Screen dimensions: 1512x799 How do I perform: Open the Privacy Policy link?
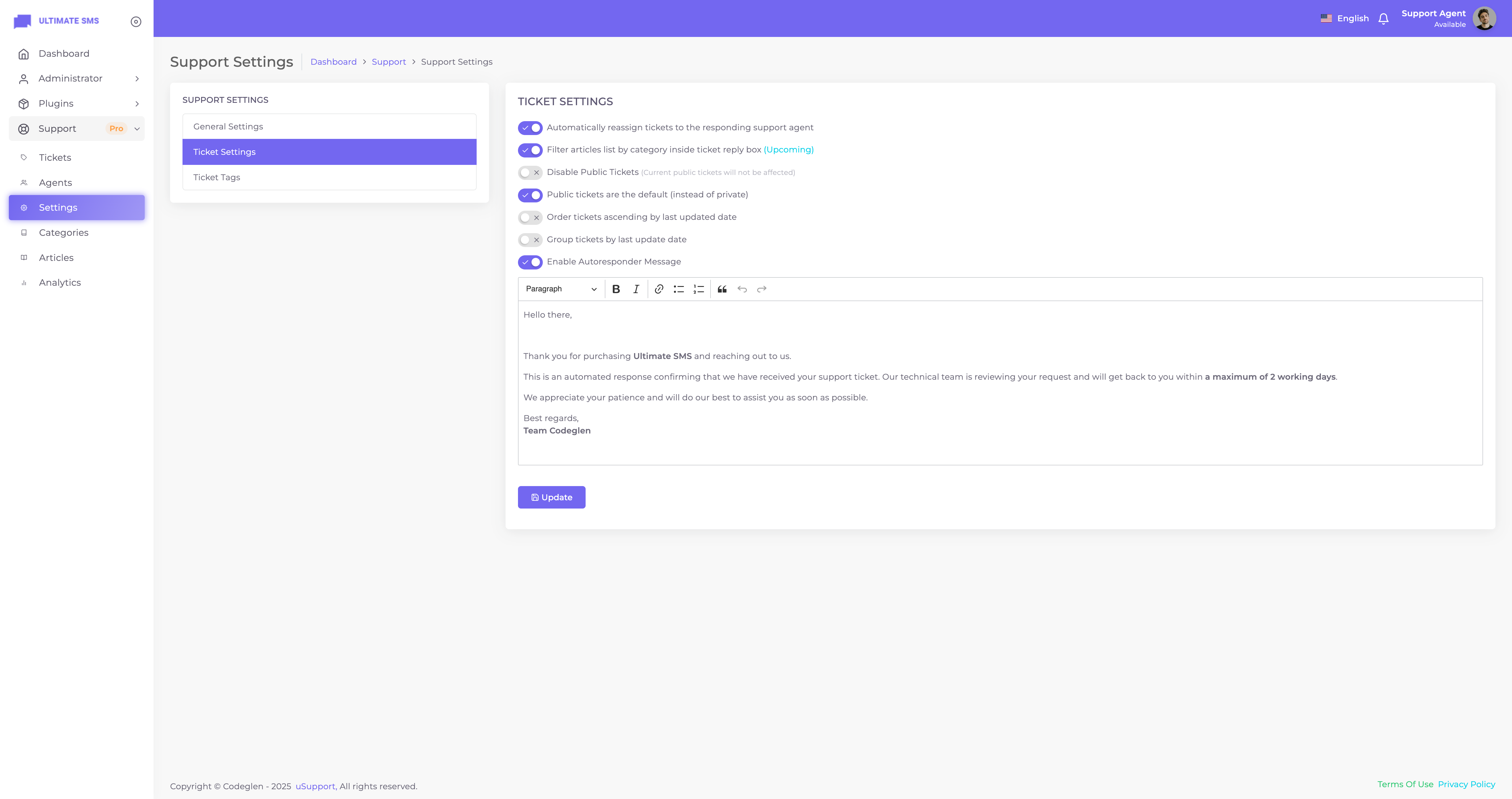click(1466, 784)
